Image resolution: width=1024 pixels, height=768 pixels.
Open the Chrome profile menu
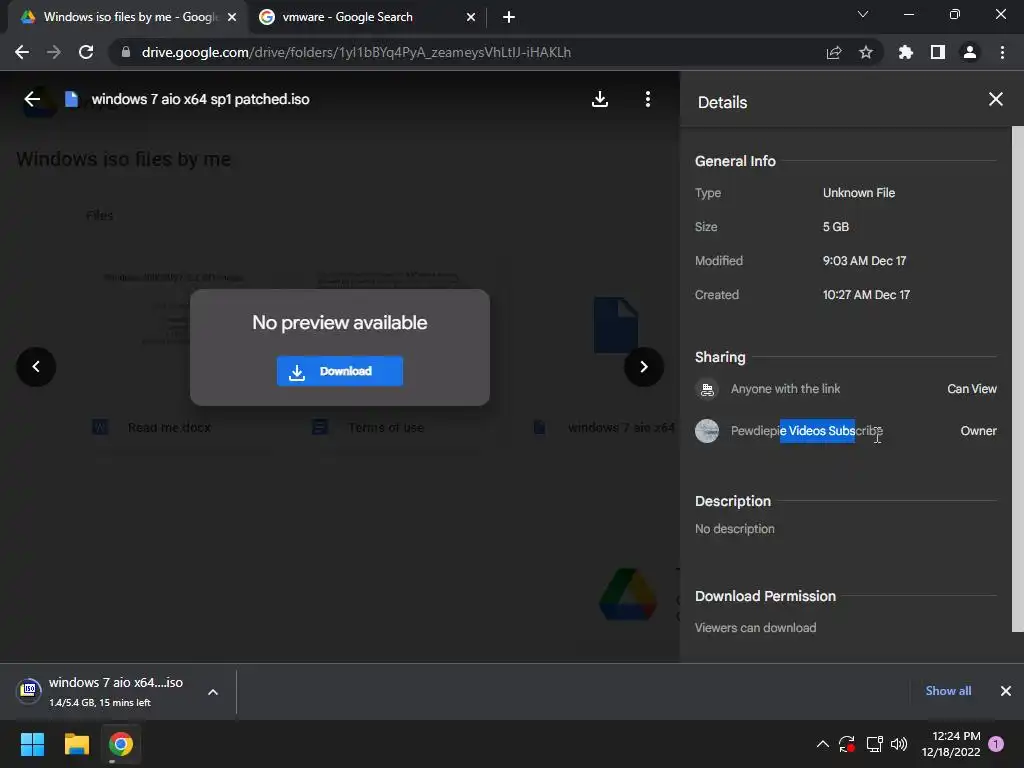coord(969,52)
